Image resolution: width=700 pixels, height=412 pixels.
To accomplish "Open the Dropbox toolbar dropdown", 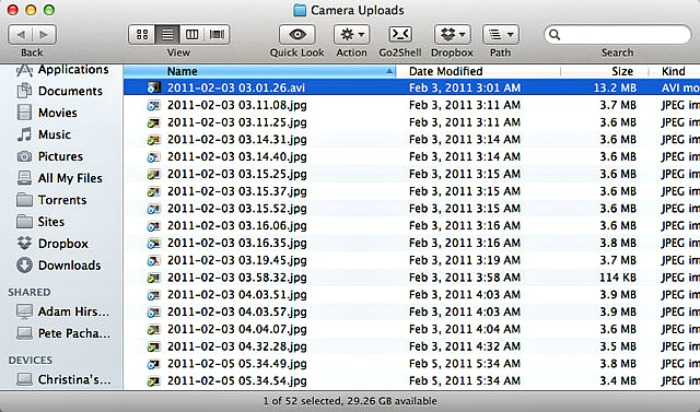I will tap(451, 34).
